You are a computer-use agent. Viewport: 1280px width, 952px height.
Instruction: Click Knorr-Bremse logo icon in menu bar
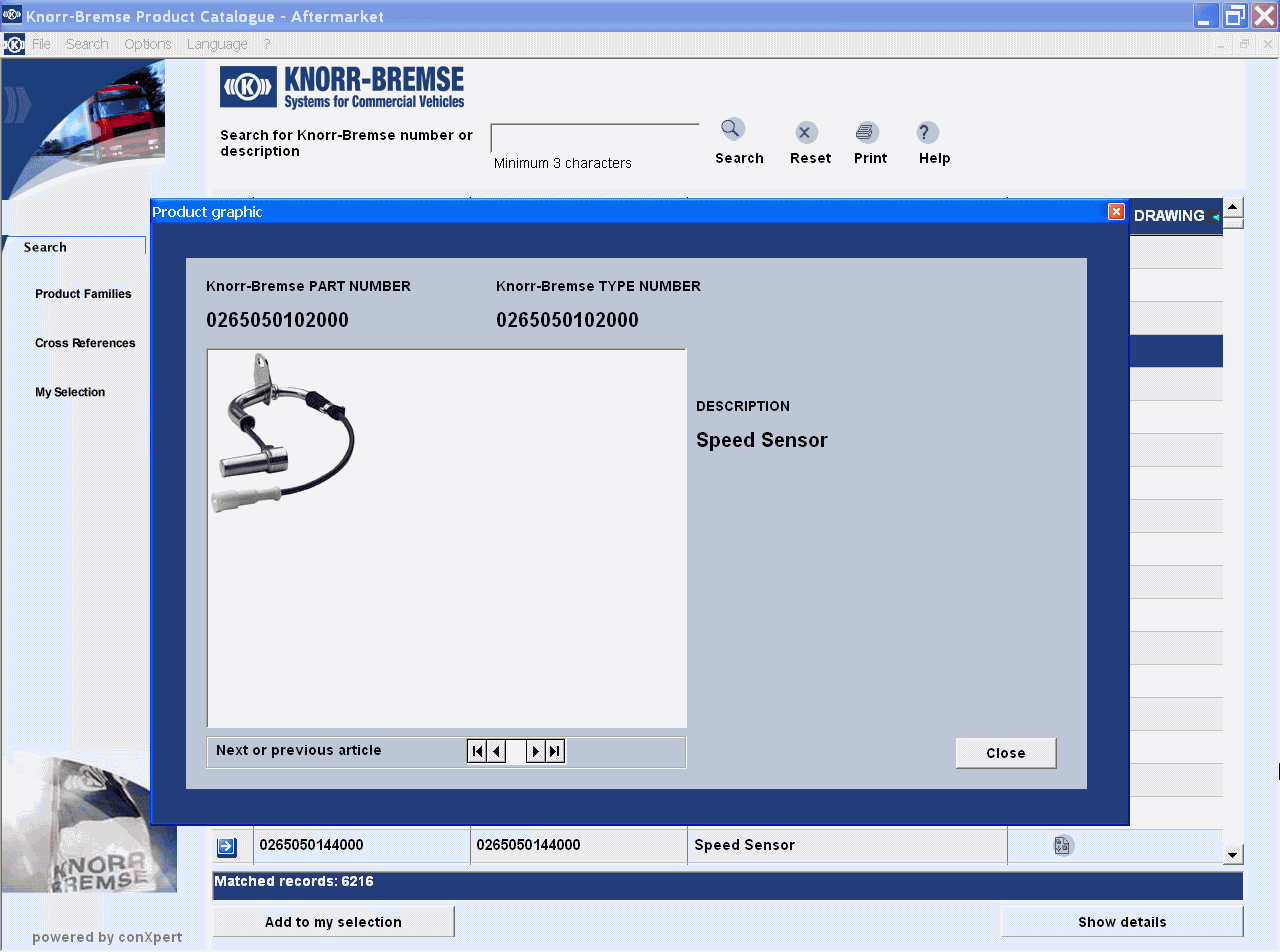click(x=14, y=44)
